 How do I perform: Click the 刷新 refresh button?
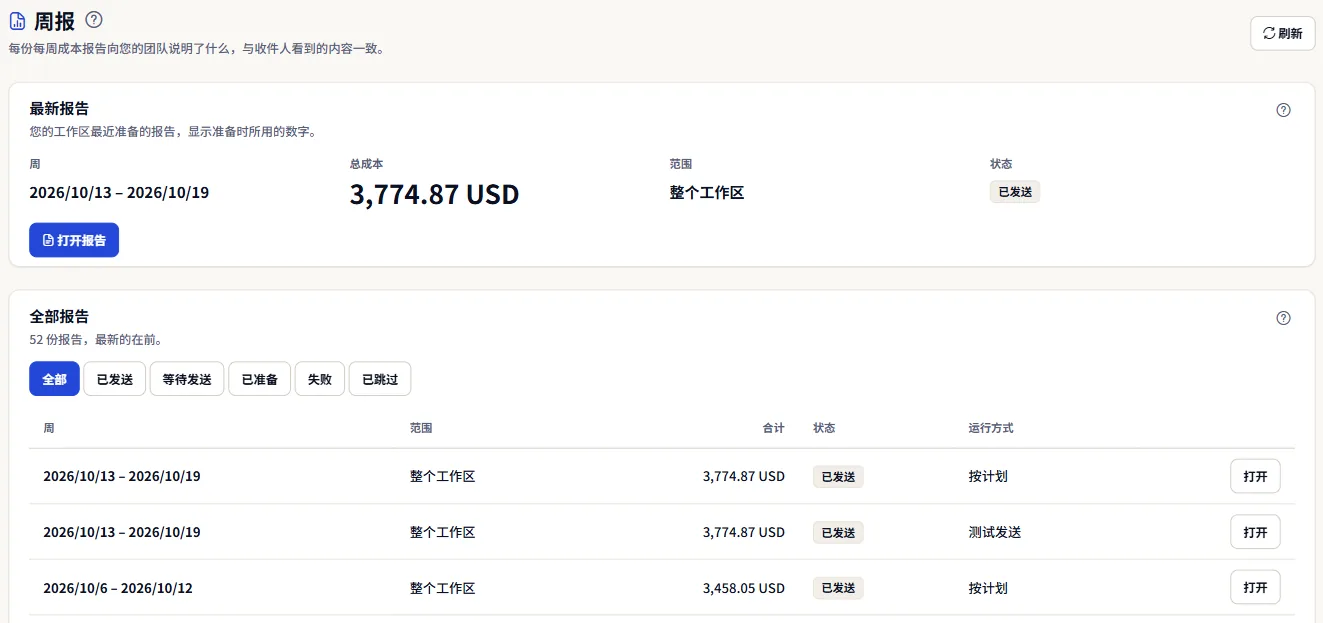point(1283,33)
